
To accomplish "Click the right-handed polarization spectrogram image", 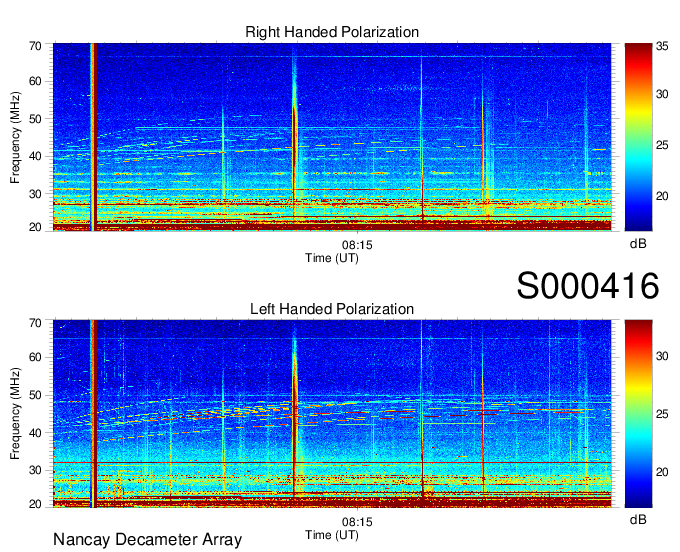I will pos(332,137).
